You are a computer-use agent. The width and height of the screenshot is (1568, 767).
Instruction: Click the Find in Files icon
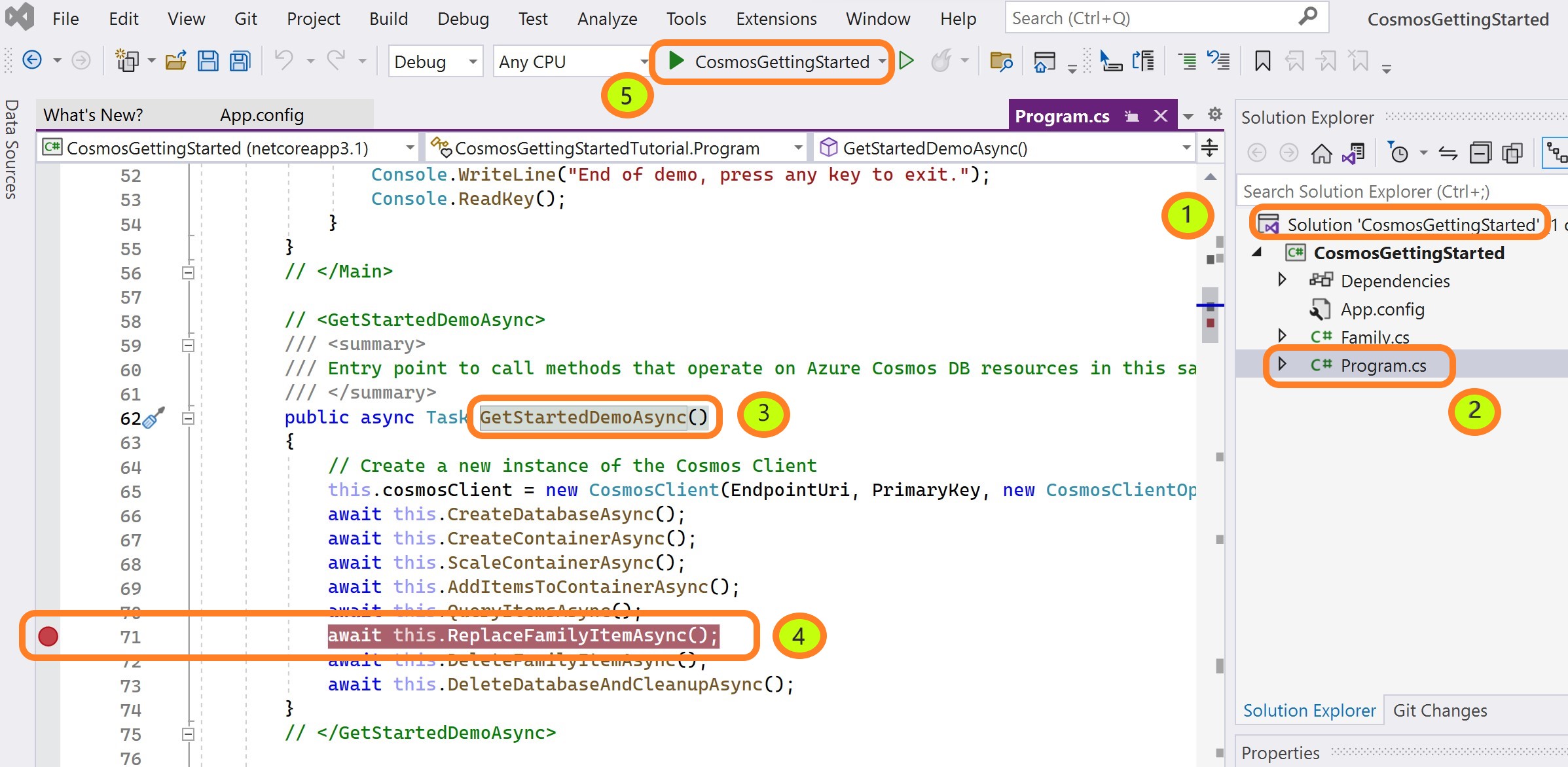(x=1001, y=62)
